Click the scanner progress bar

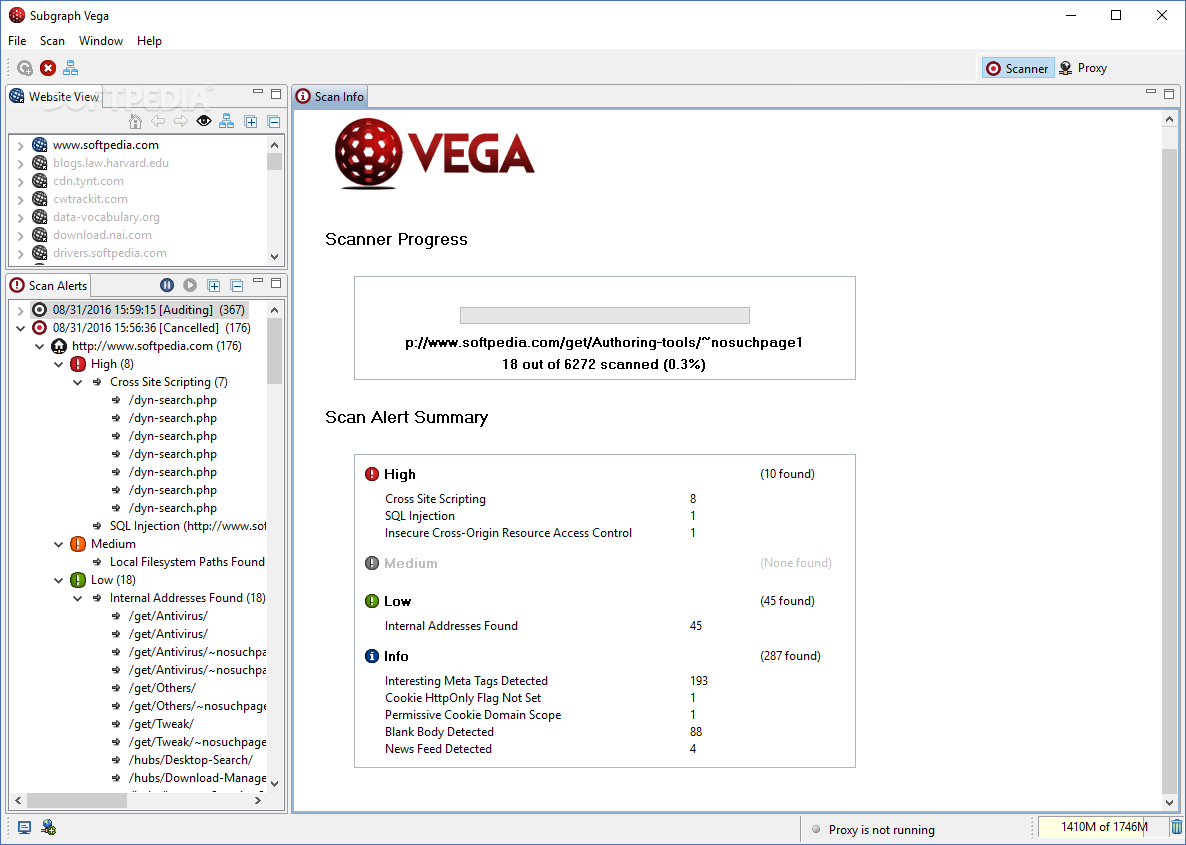pos(604,315)
